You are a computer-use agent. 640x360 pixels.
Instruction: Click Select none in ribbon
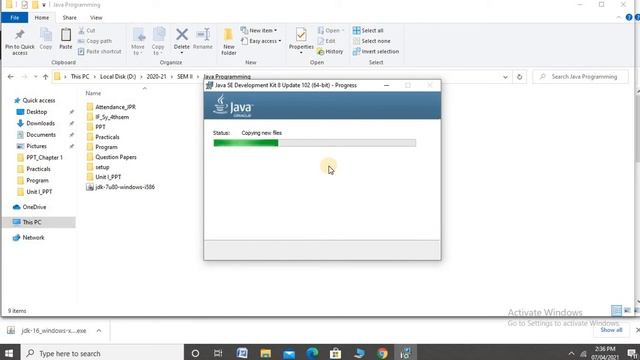(371, 41)
